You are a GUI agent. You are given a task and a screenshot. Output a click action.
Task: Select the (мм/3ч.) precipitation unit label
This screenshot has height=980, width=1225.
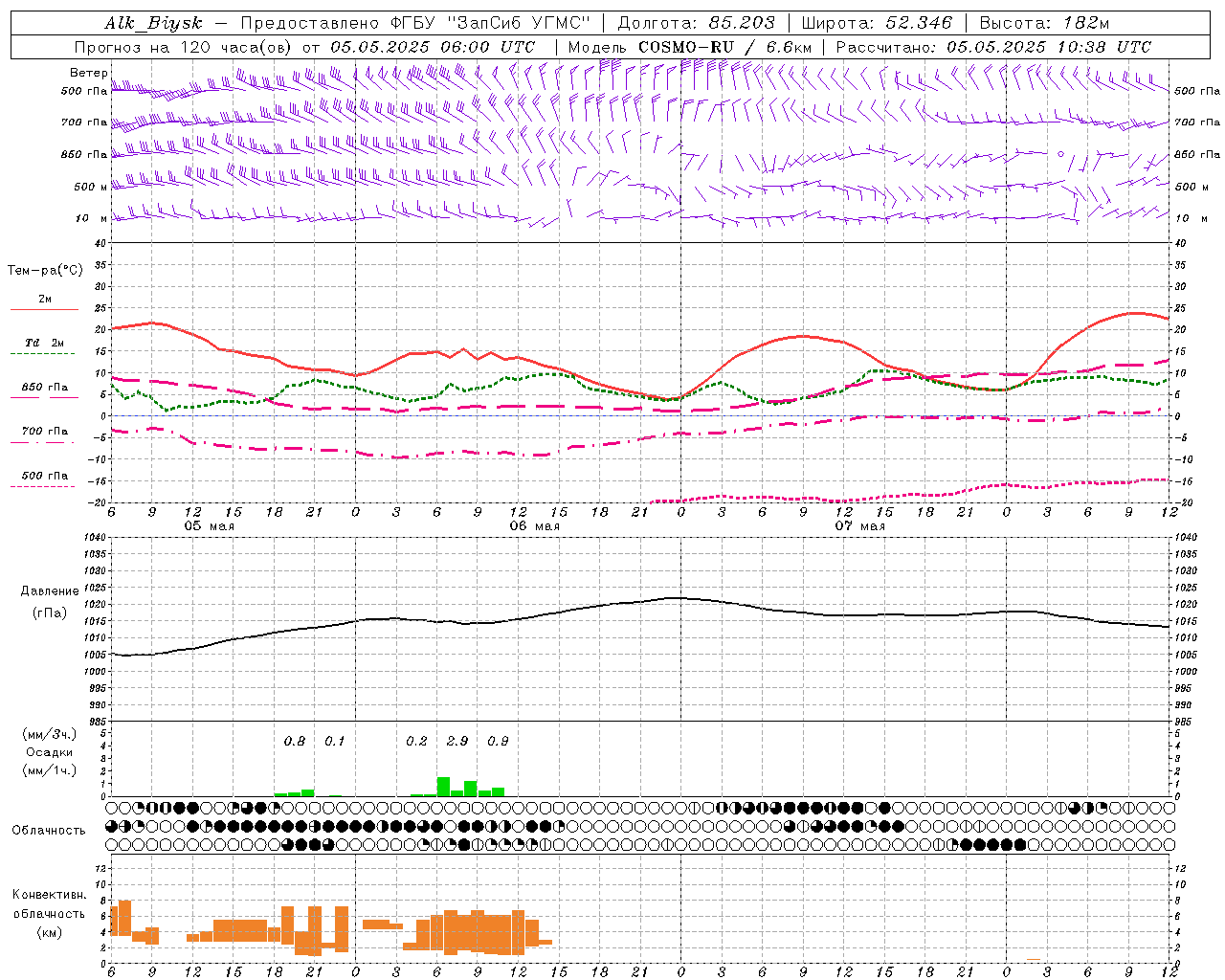pos(50,734)
